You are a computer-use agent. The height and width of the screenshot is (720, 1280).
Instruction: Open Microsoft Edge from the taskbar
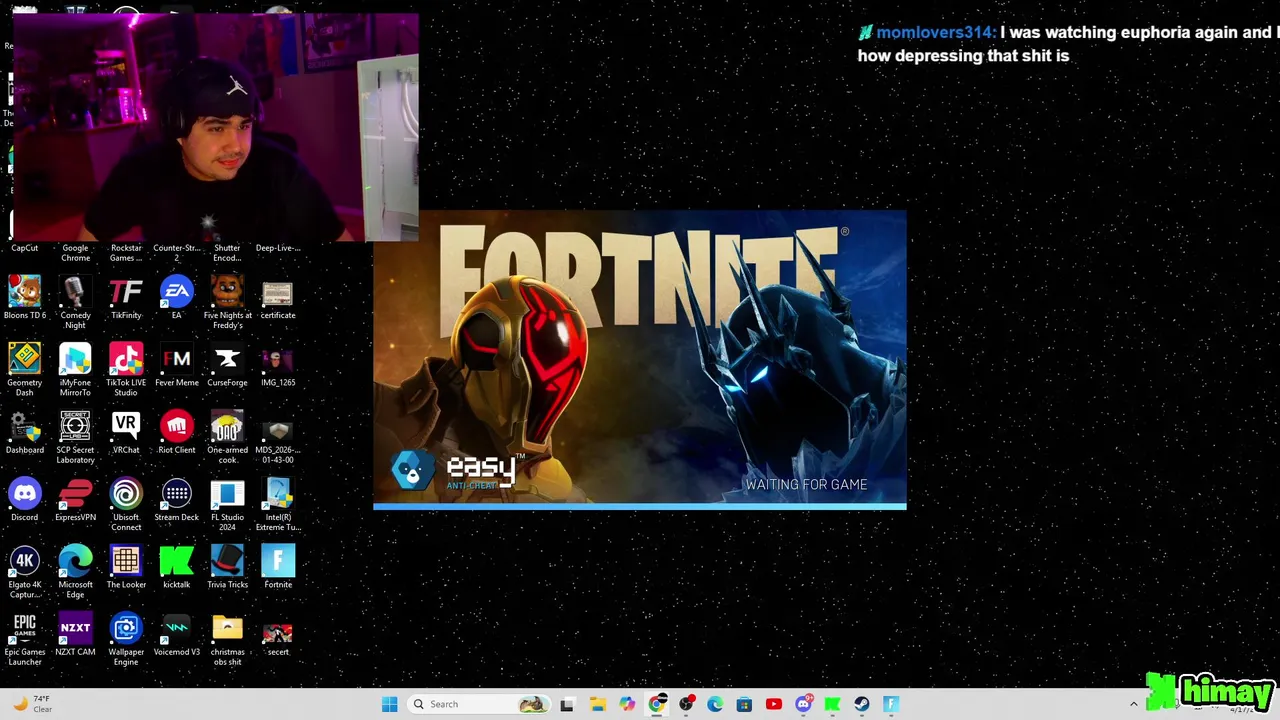(x=715, y=704)
